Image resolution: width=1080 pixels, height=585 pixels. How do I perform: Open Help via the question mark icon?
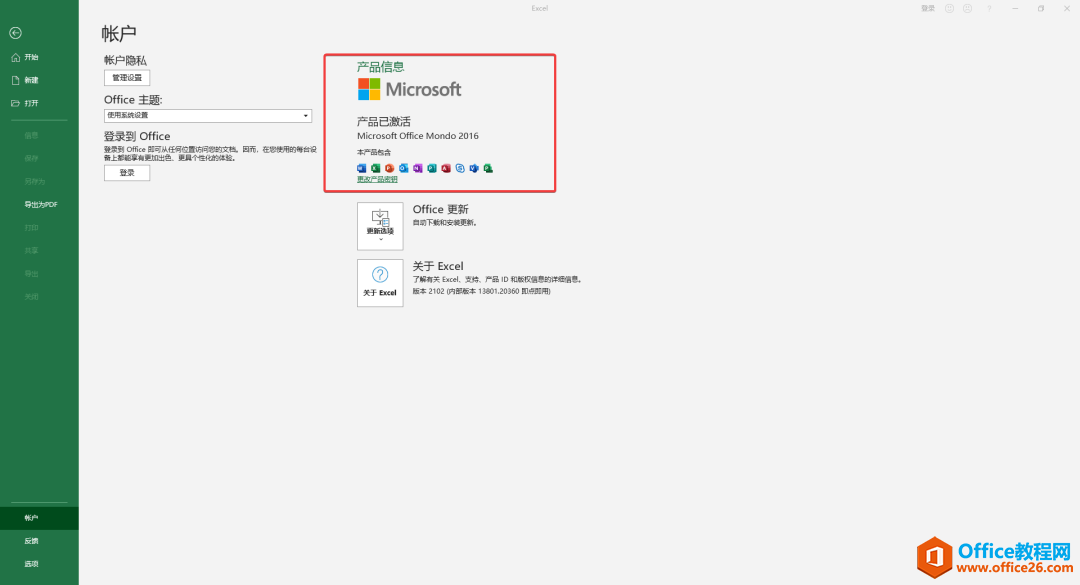point(989,8)
